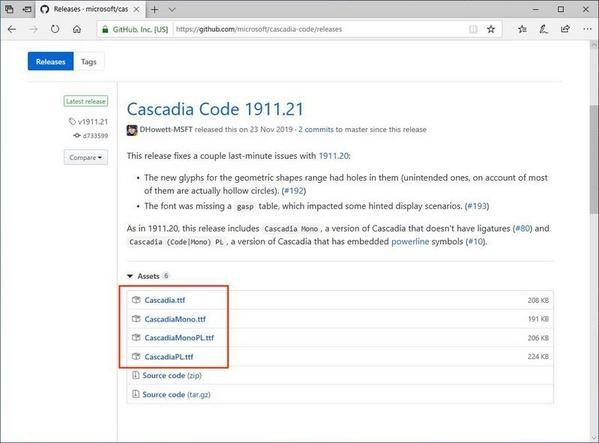Viewport: 599px width, 443px height.
Task: Click the browser Refresh icon
Action: click(55, 29)
